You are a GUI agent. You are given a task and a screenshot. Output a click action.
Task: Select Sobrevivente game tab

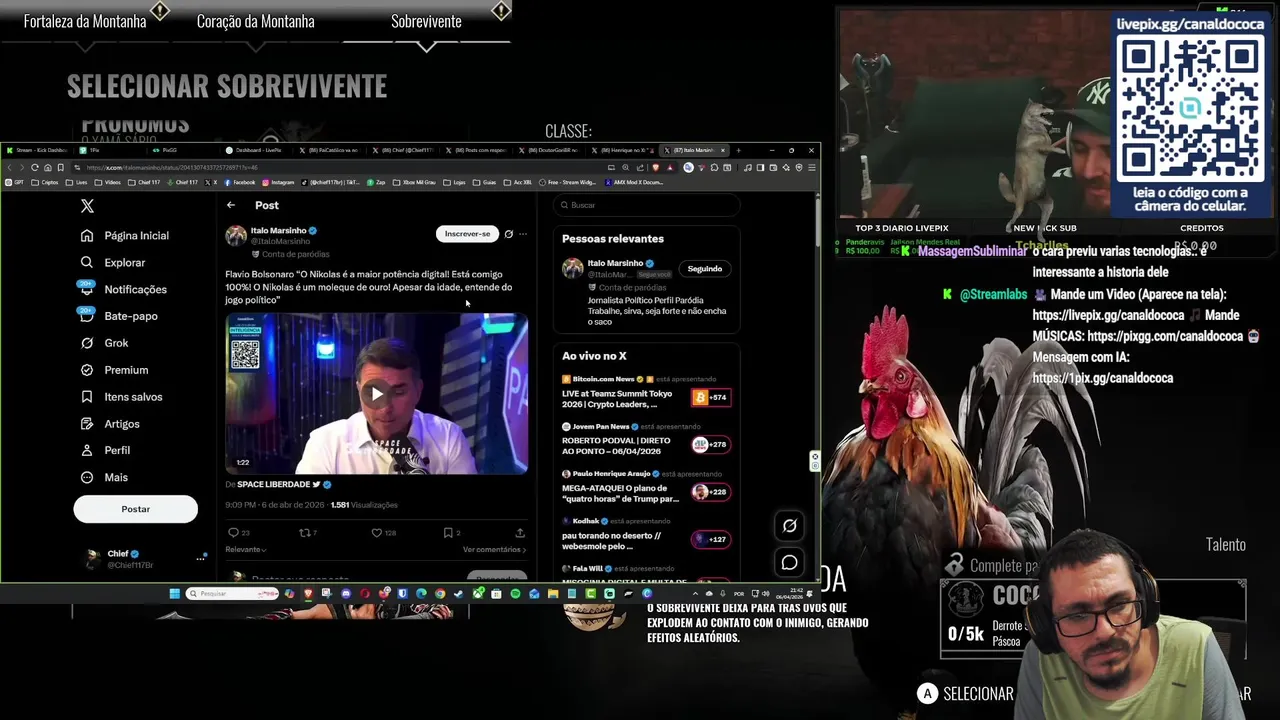pos(426,21)
